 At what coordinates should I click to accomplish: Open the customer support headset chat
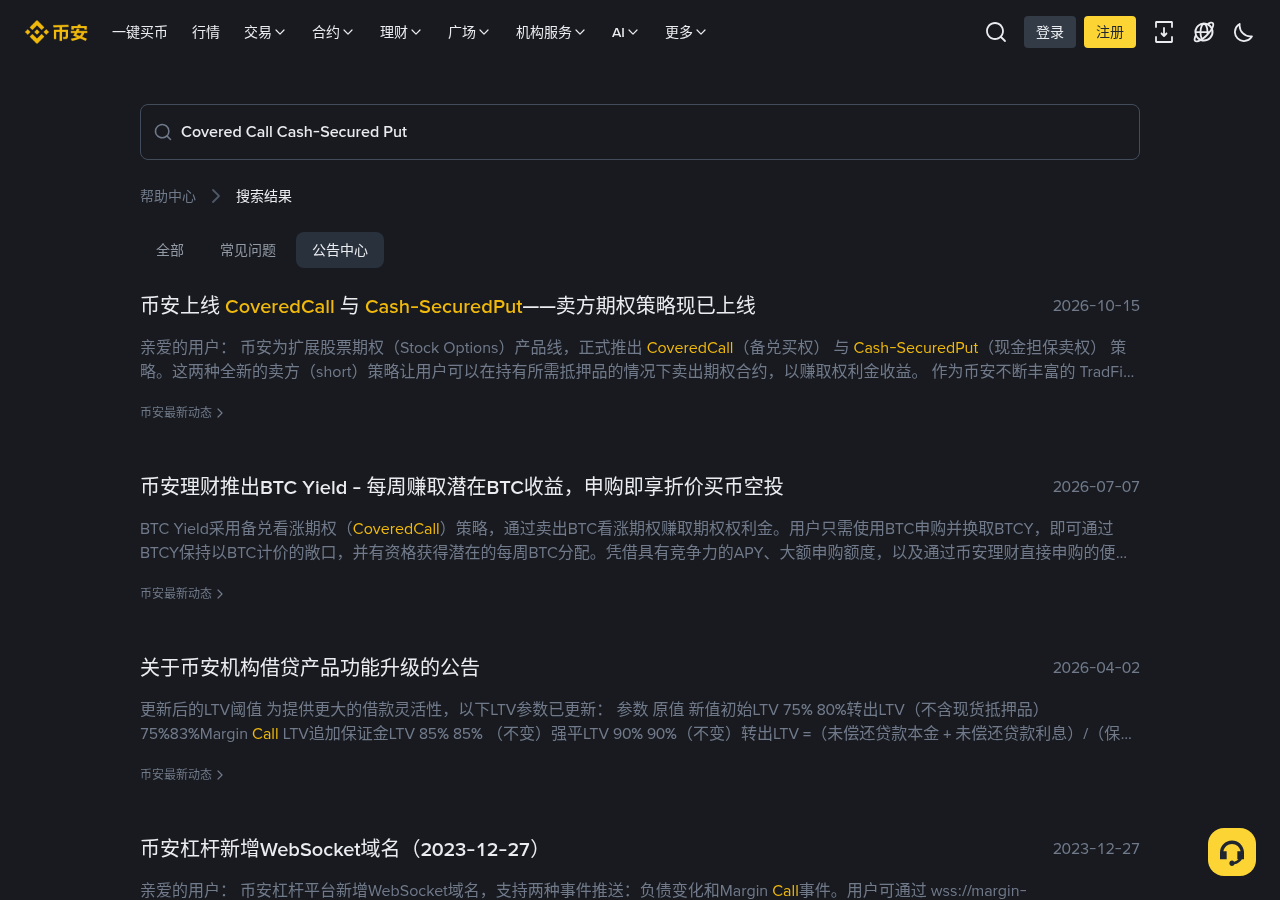[1232, 852]
